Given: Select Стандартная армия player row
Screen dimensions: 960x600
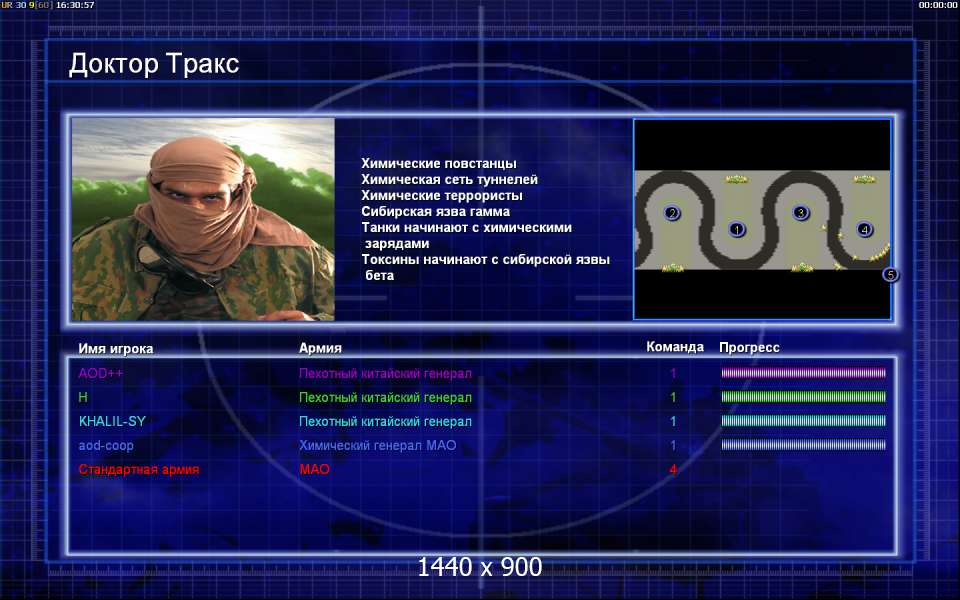Looking at the screenshot, I should (x=139, y=470).
